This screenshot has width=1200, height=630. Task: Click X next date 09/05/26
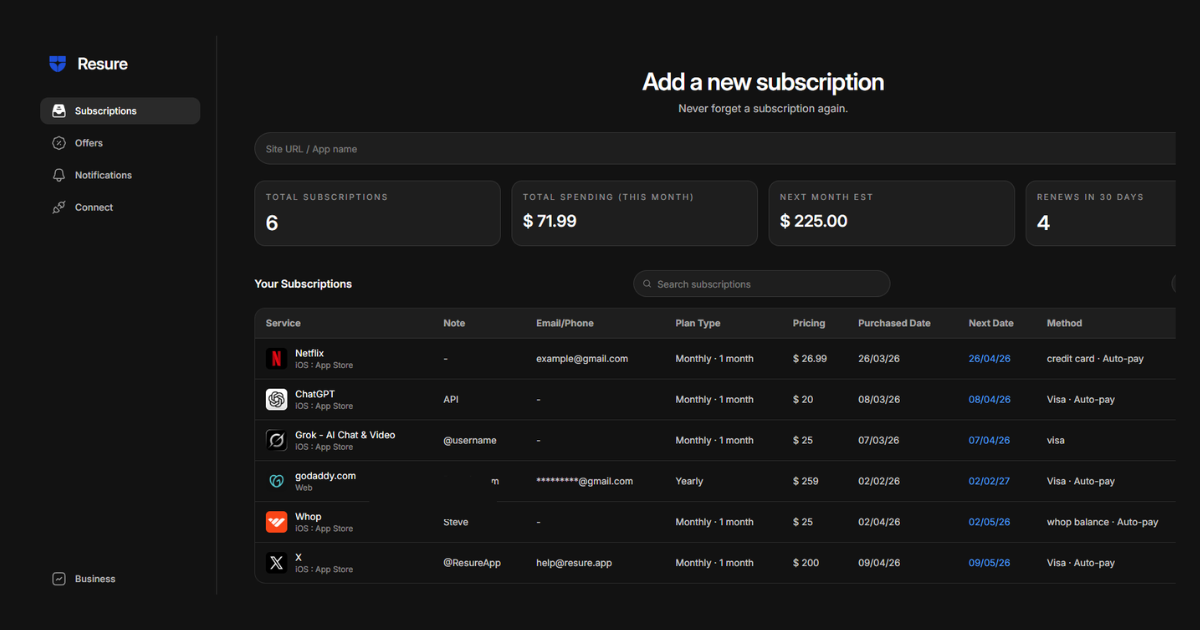[990, 563]
